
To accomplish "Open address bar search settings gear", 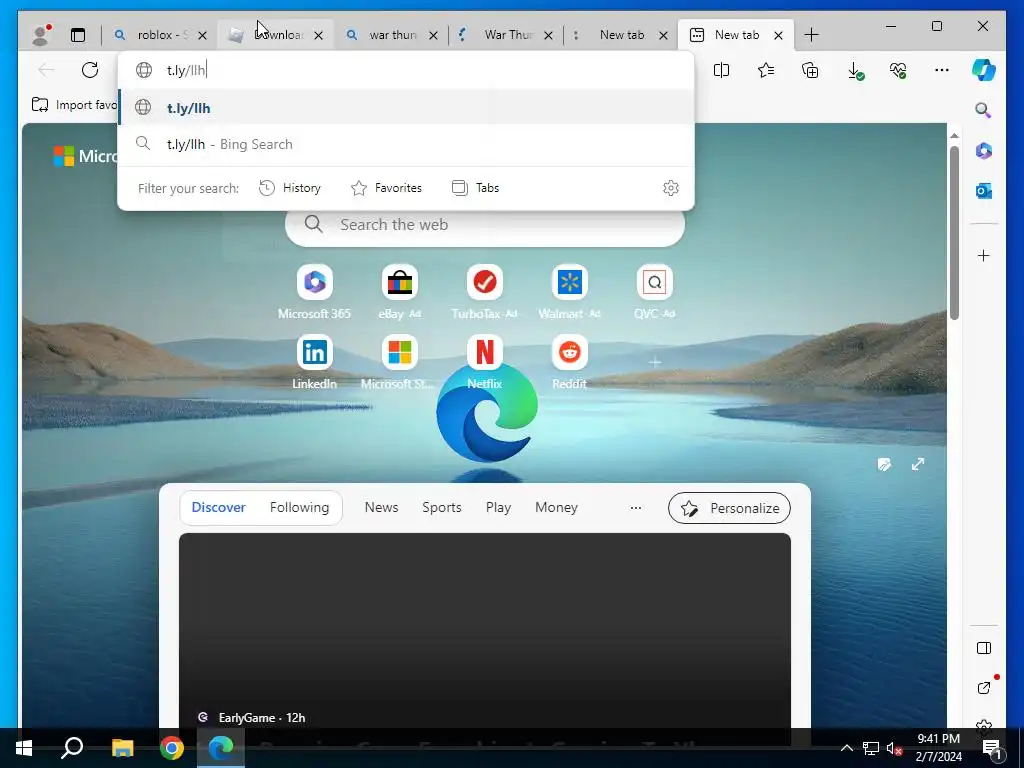I will pos(671,188).
